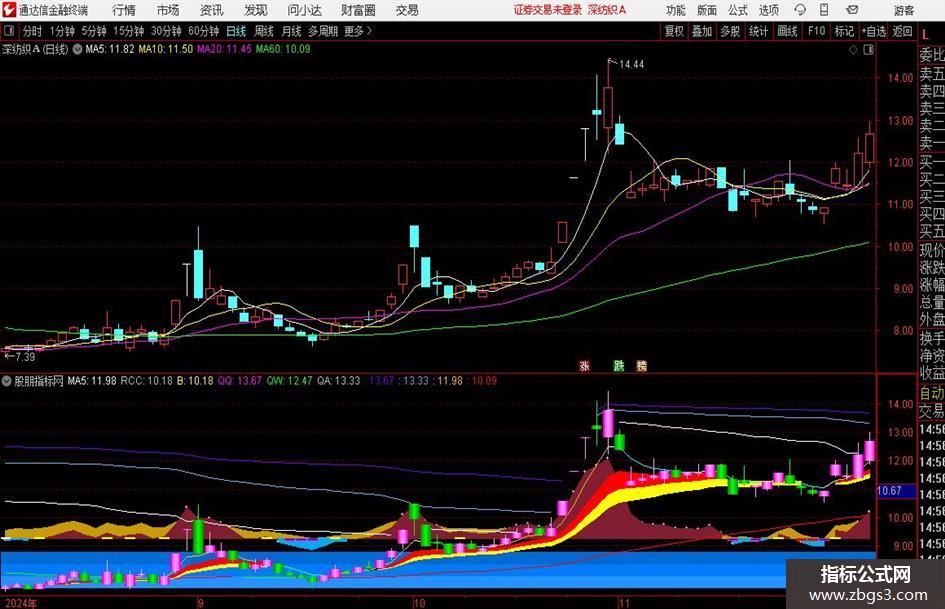The image size is (945, 609).
Task: Switch to the 月线 period tab
Action: coord(291,31)
